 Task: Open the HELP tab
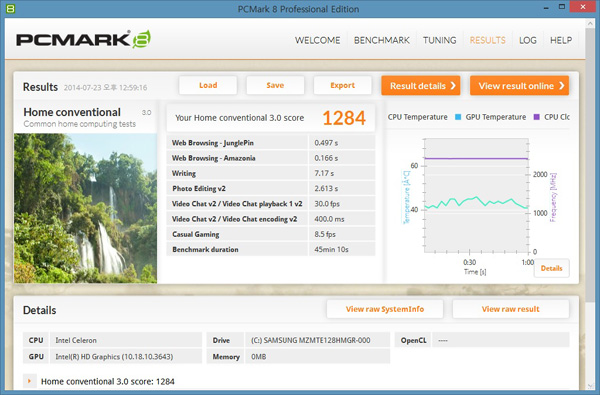pos(561,40)
